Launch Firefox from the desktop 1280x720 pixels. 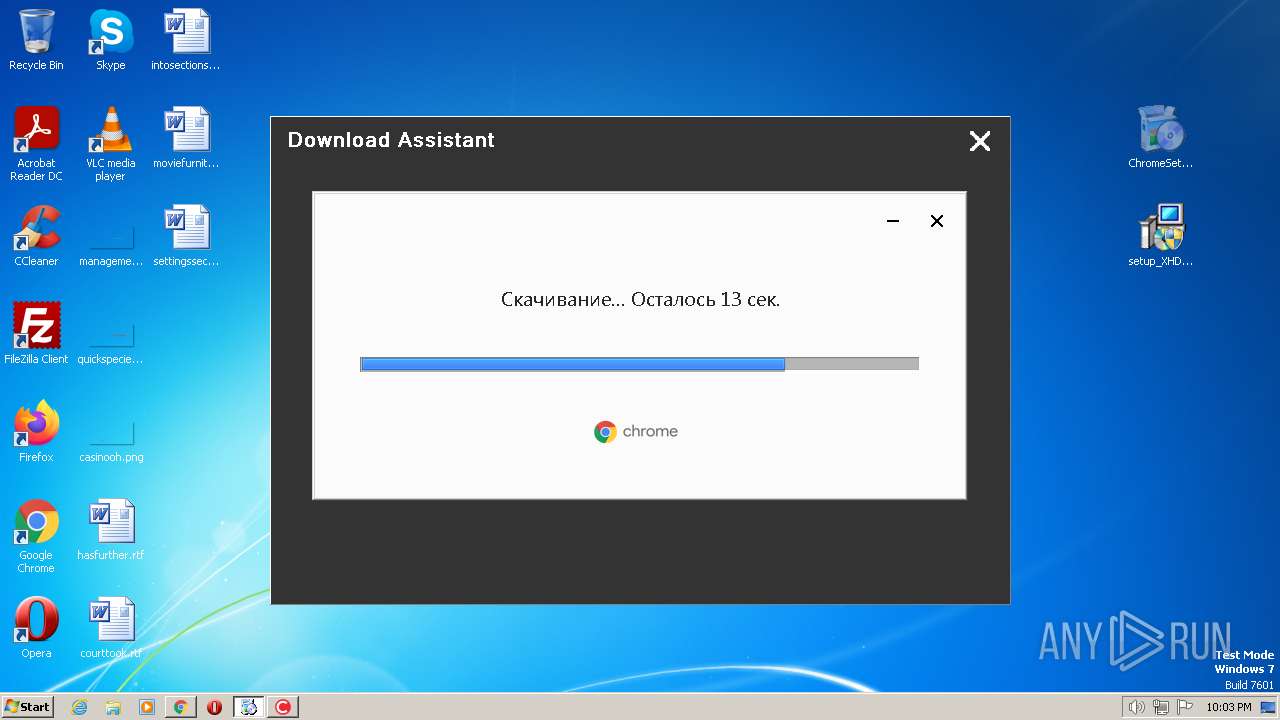[x=36, y=432]
